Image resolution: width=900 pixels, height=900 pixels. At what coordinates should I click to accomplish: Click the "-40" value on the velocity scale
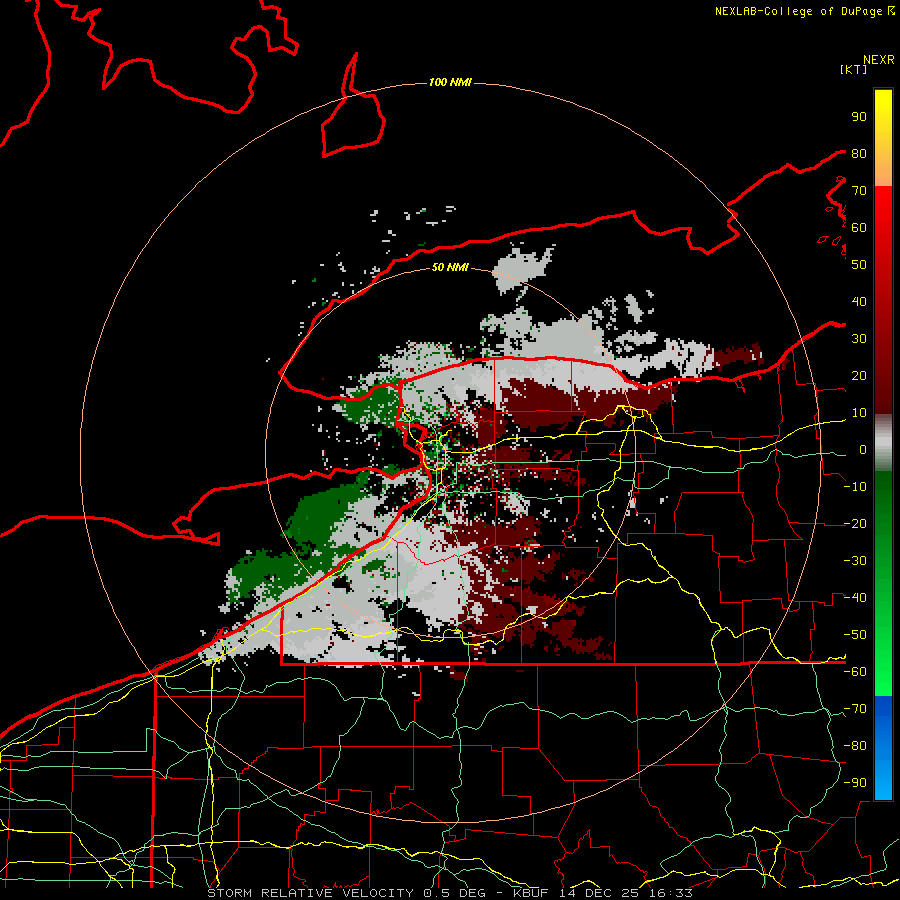(855, 598)
